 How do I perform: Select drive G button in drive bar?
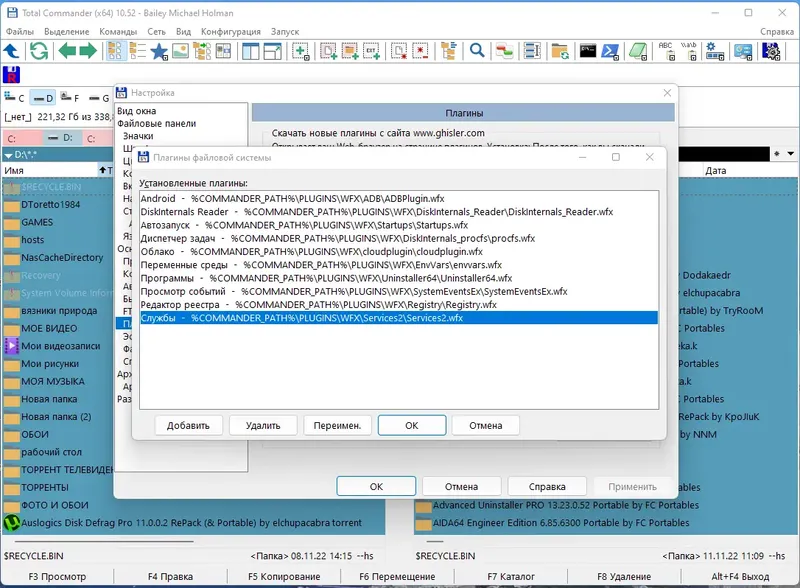(99, 97)
